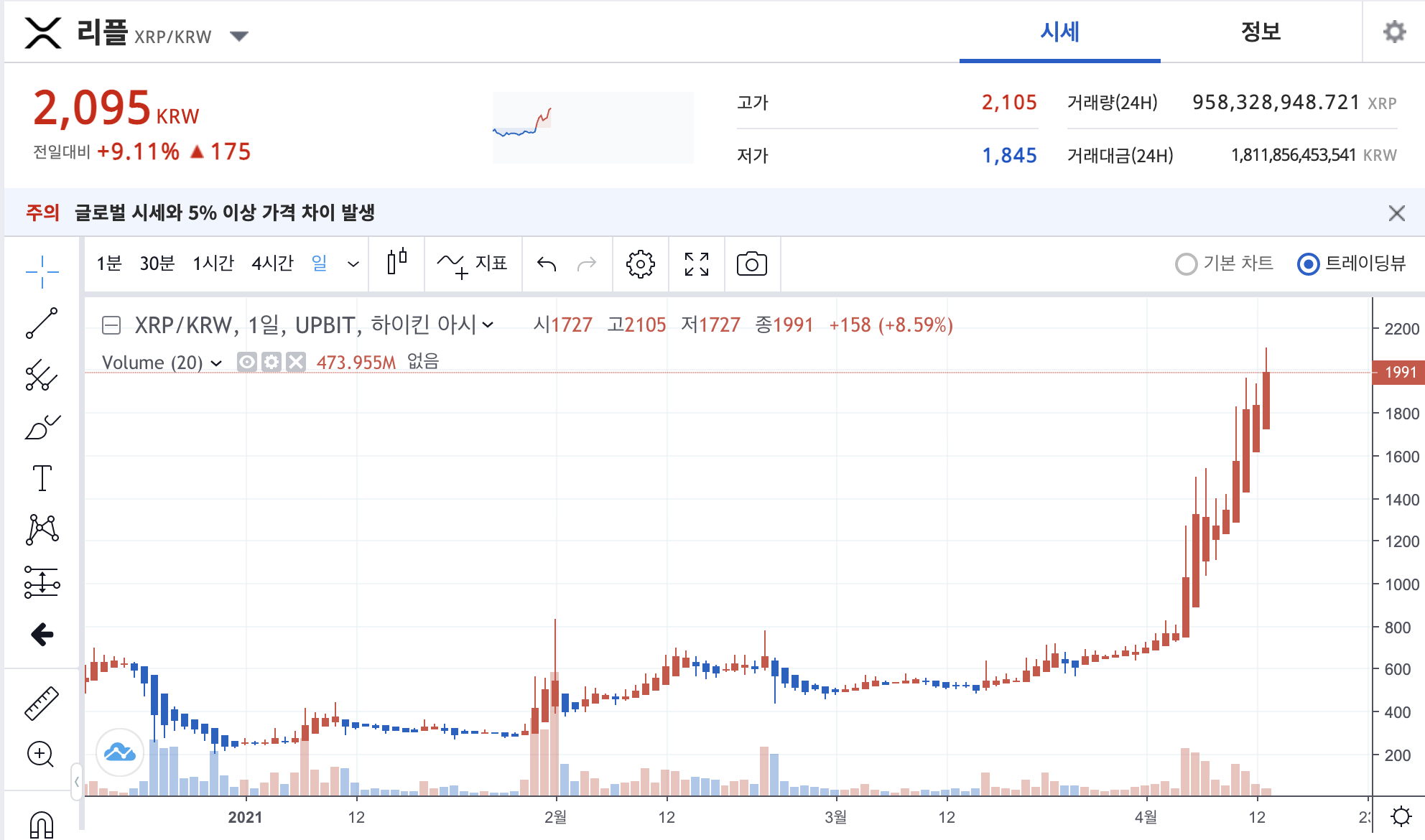1425x840 pixels.
Task: Open chart axis settings at bottom right
Action: tap(1401, 816)
